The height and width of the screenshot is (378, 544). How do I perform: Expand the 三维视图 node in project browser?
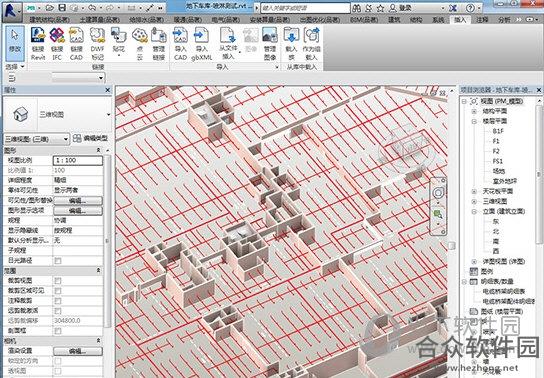click(474, 201)
